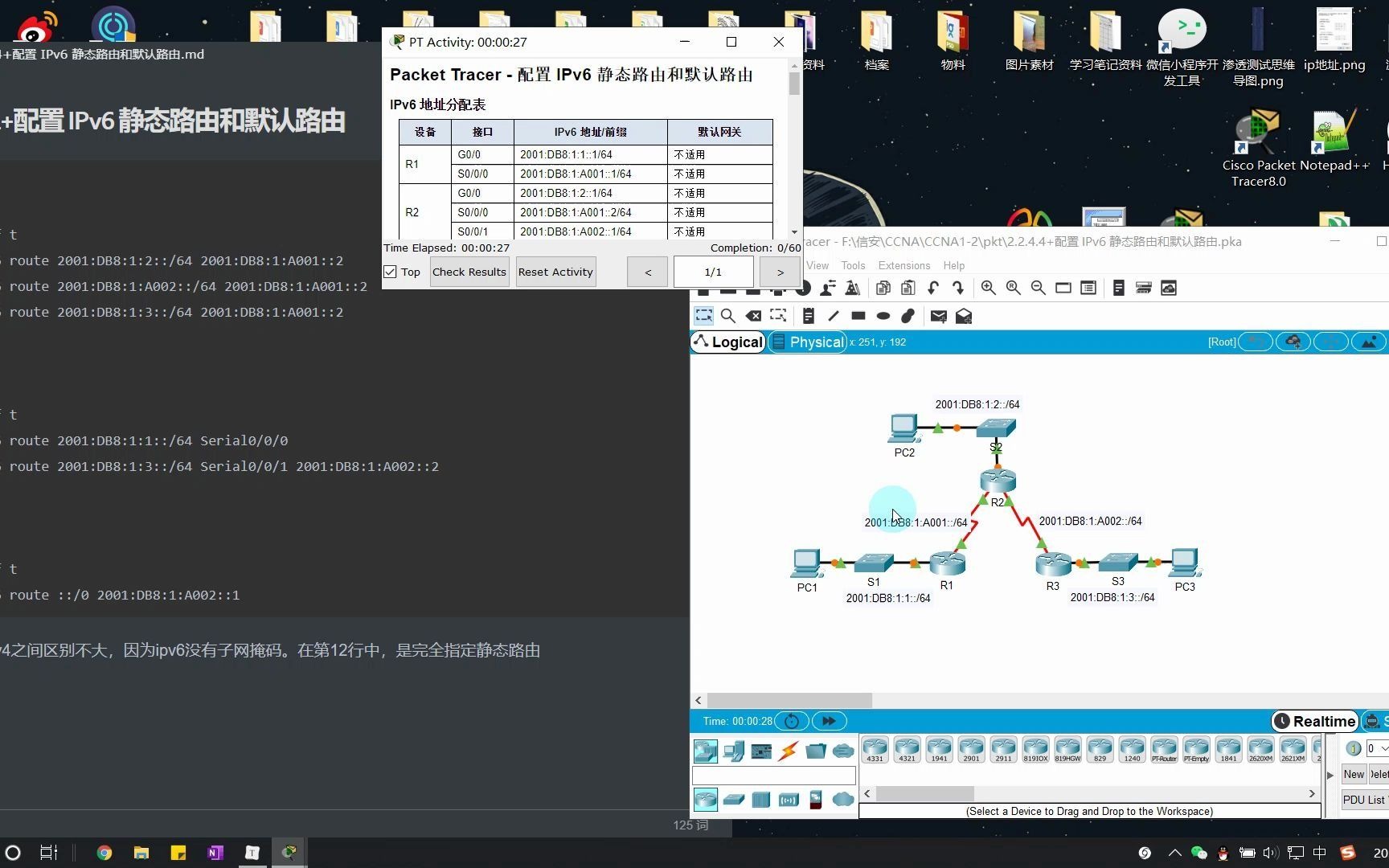This screenshot has width=1389, height=868.
Task: Select the Add Complex PDU tool
Action: (x=964, y=316)
